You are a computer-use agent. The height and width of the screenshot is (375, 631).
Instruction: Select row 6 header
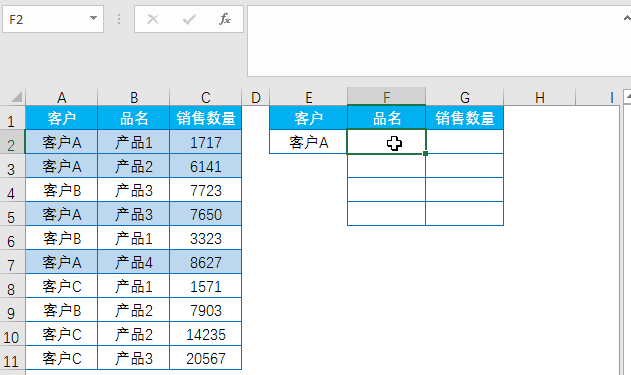(11, 238)
